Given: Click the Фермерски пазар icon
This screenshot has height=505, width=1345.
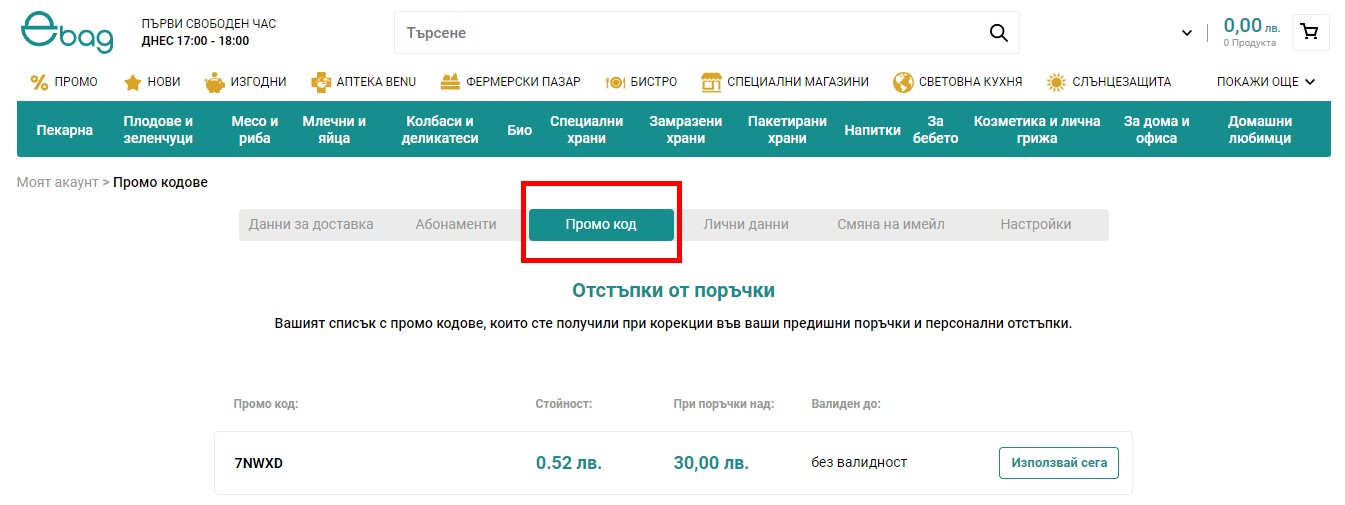Looking at the screenshot, I should pyautogui.click(x=450, y=82).
